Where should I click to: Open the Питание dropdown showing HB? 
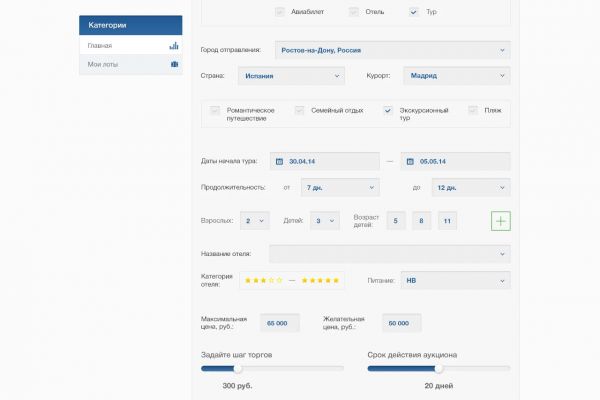pyautogui.click(x=455, y=281)
